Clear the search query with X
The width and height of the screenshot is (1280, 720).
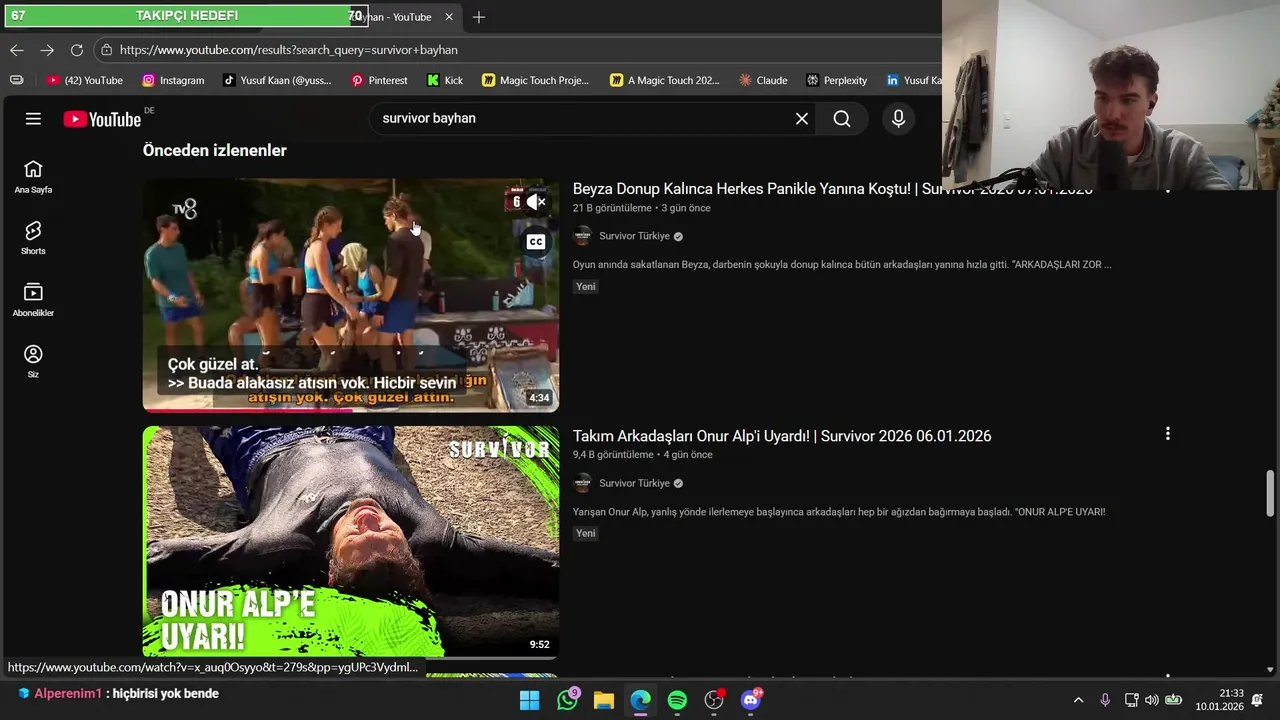coord(802,119)
